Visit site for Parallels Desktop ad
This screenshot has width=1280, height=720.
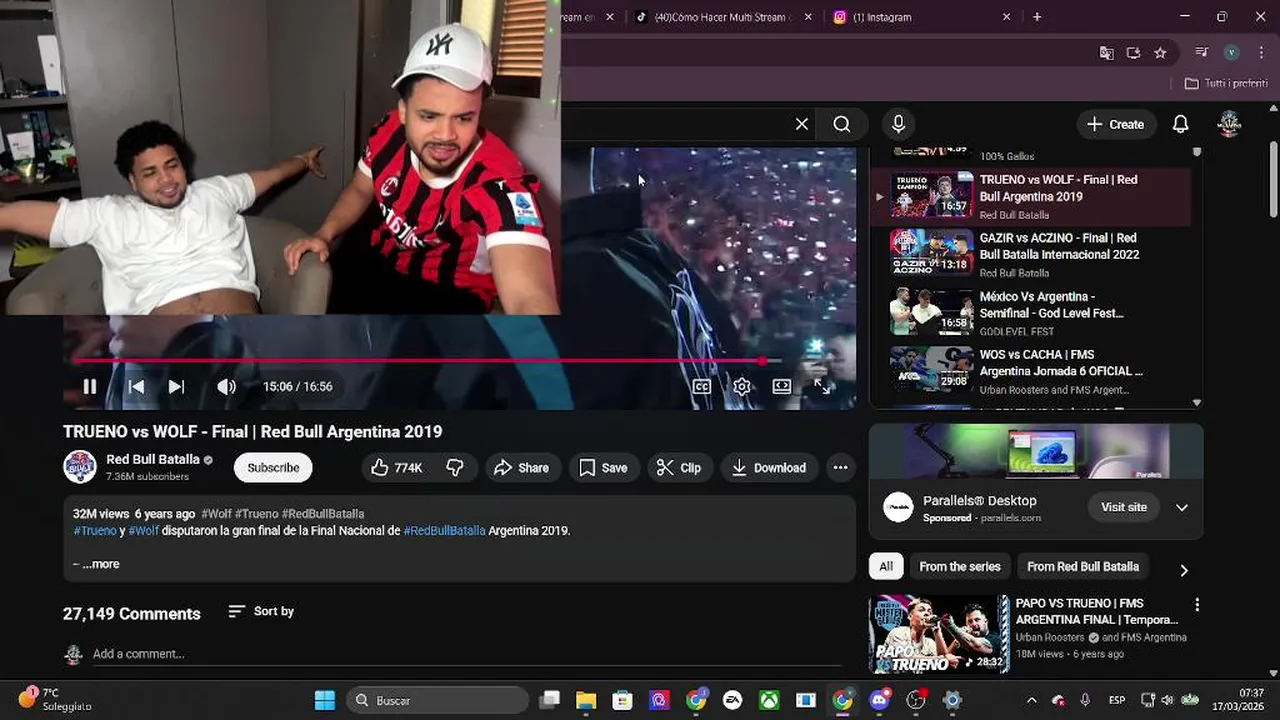click(1124, 507)
